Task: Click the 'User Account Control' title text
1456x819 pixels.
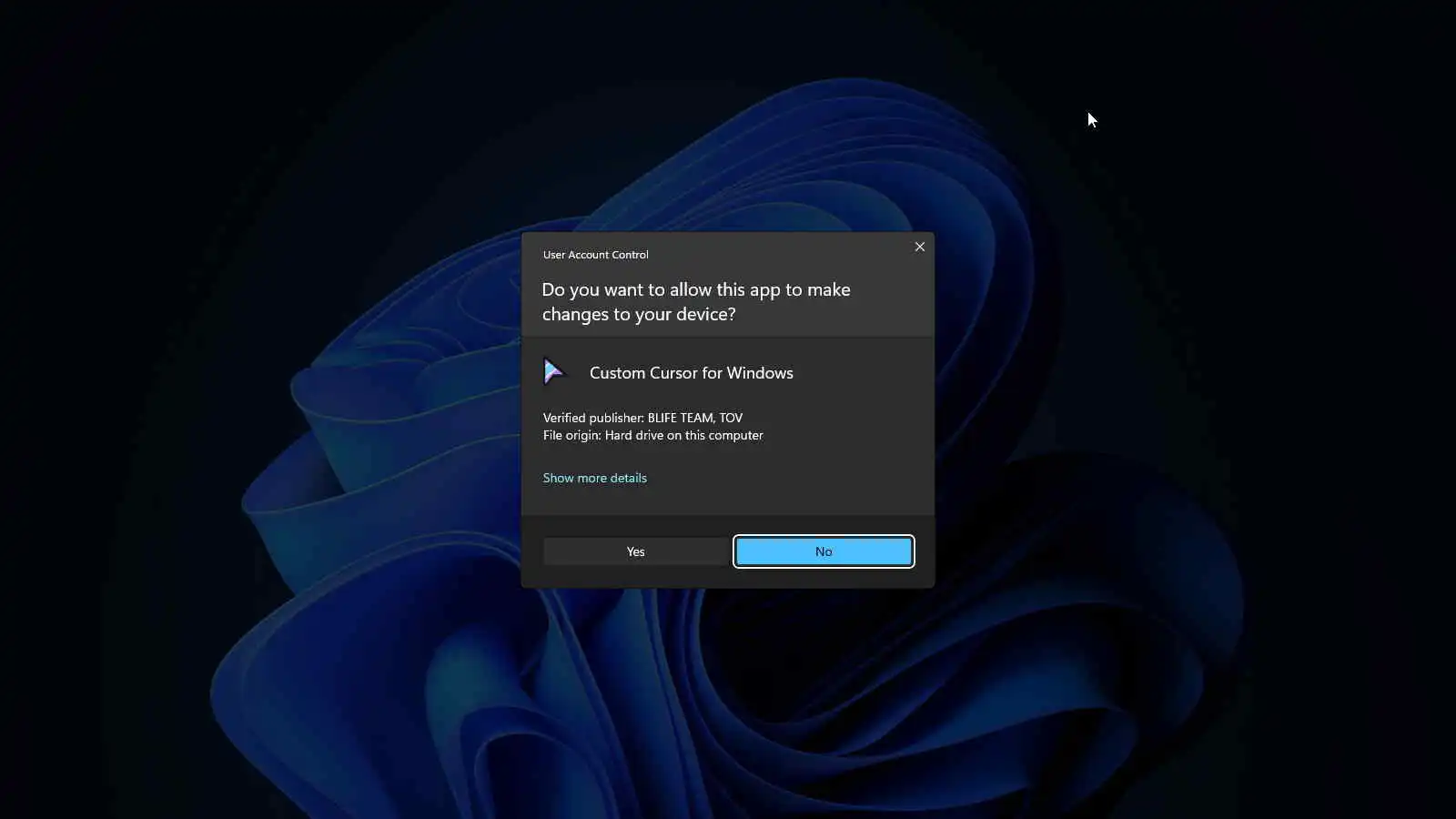Action: click(596, 255)
